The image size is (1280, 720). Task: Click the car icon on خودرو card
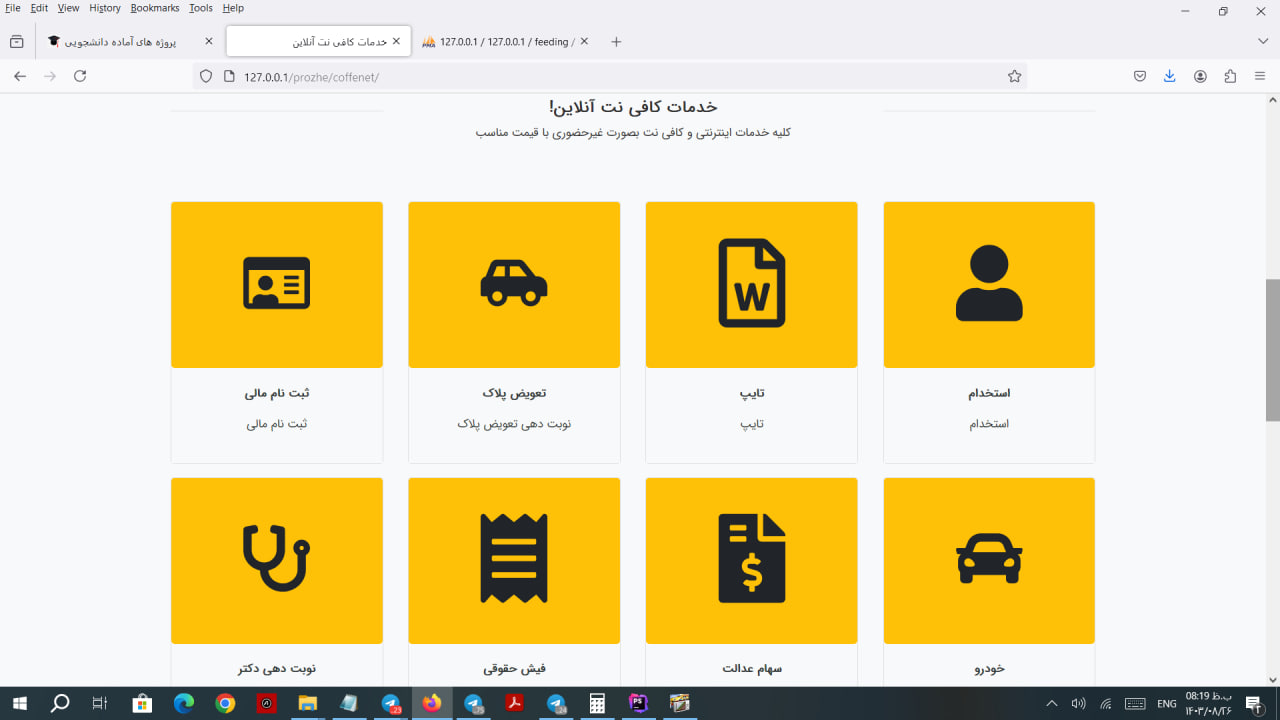989,560
